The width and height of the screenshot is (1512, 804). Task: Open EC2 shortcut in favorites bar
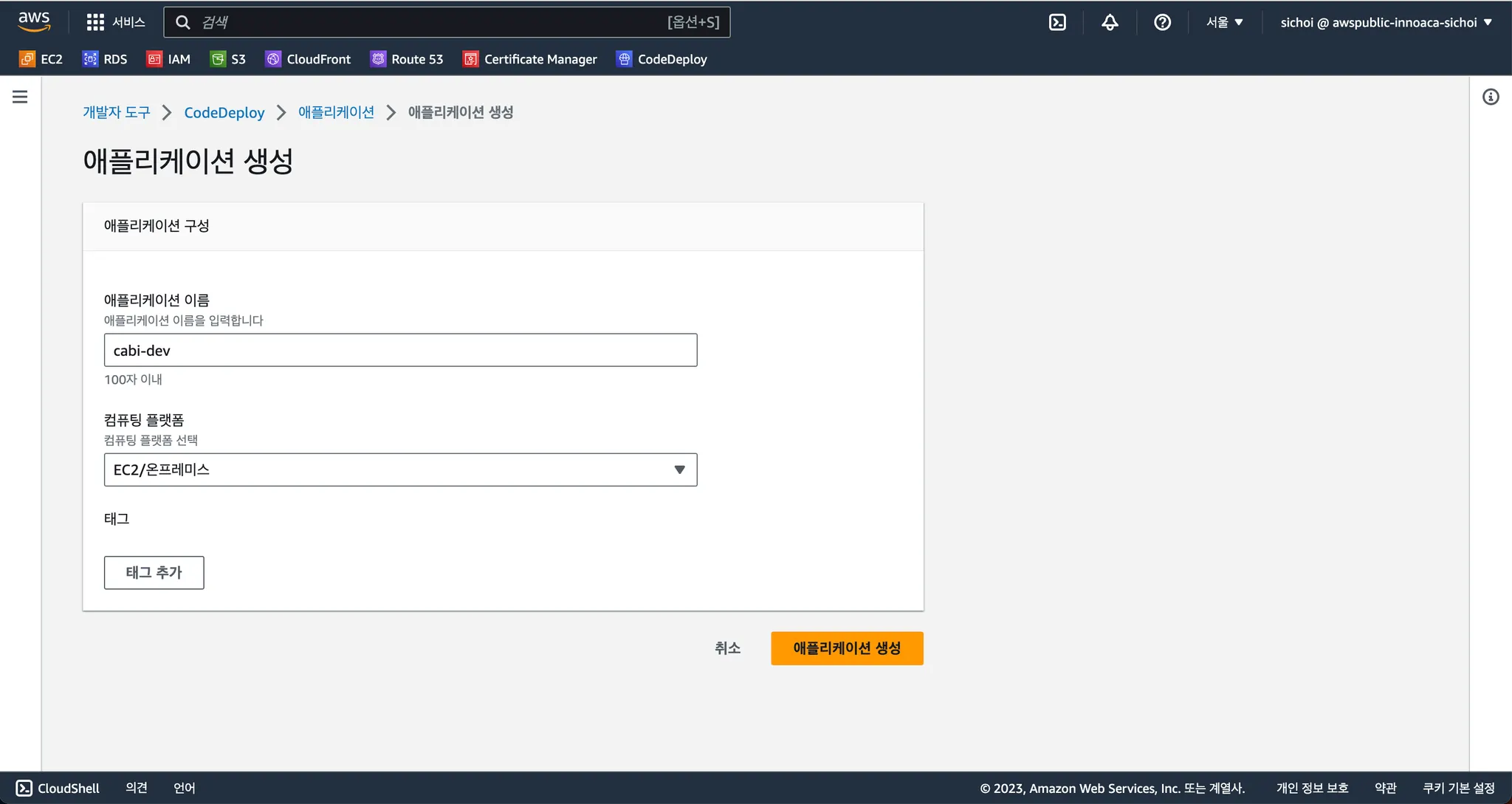point(41,59)
